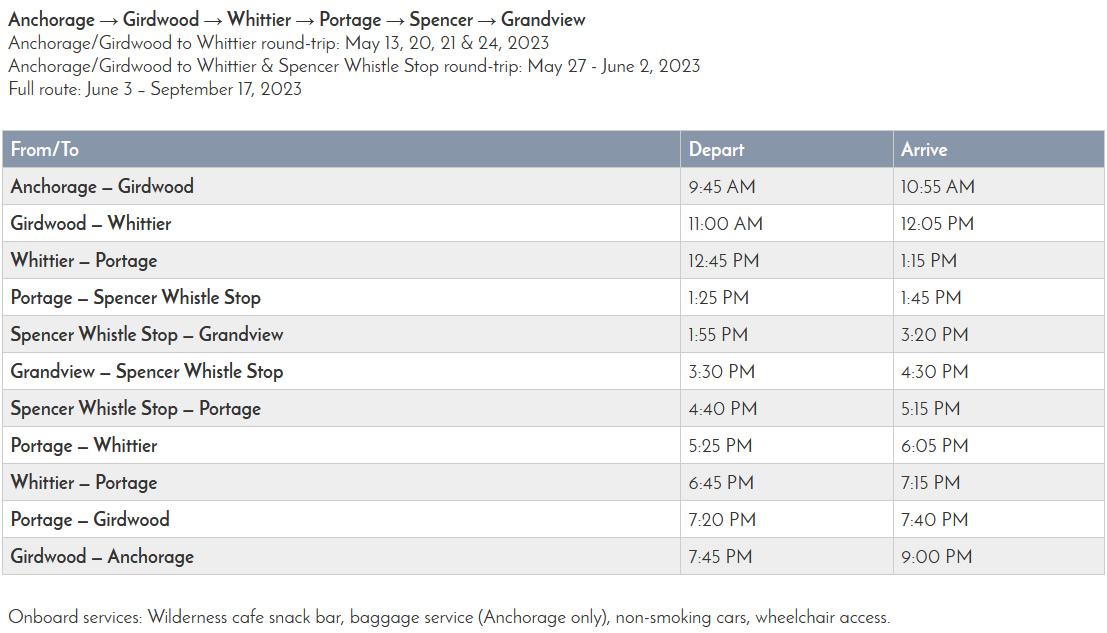This screenshot has width=1107, height=633.
Task: Click the route heading starting with Anchorage
Action: pos(297,20)
